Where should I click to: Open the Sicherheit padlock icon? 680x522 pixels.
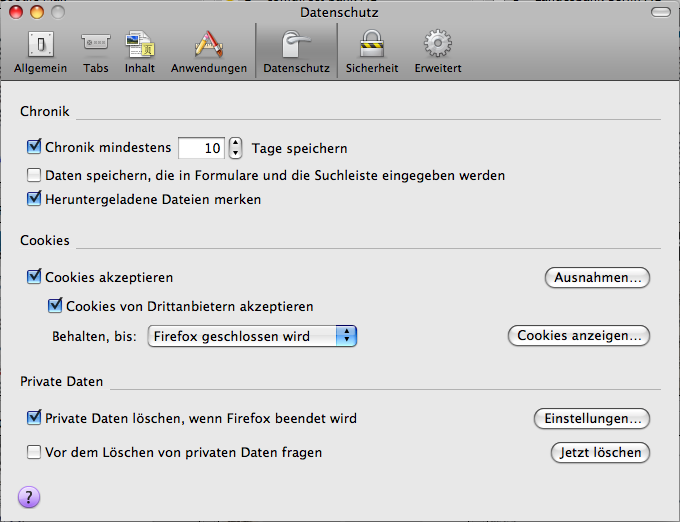(372, 43)
